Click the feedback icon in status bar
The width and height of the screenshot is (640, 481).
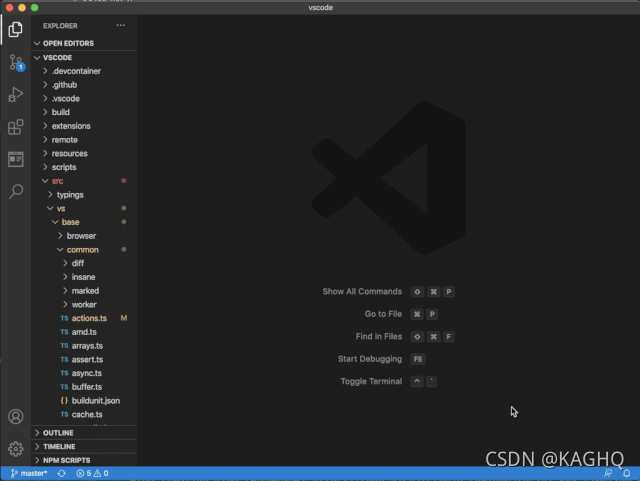pos(608,473)
